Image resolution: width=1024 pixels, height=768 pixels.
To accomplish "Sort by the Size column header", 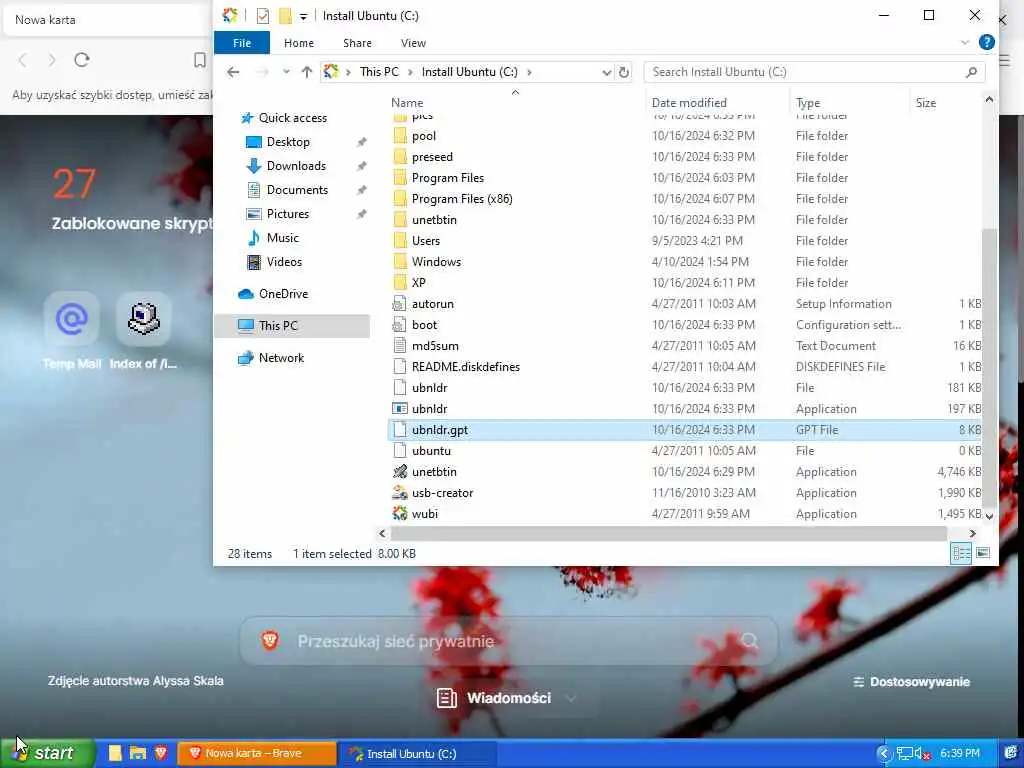I will 925,103.
